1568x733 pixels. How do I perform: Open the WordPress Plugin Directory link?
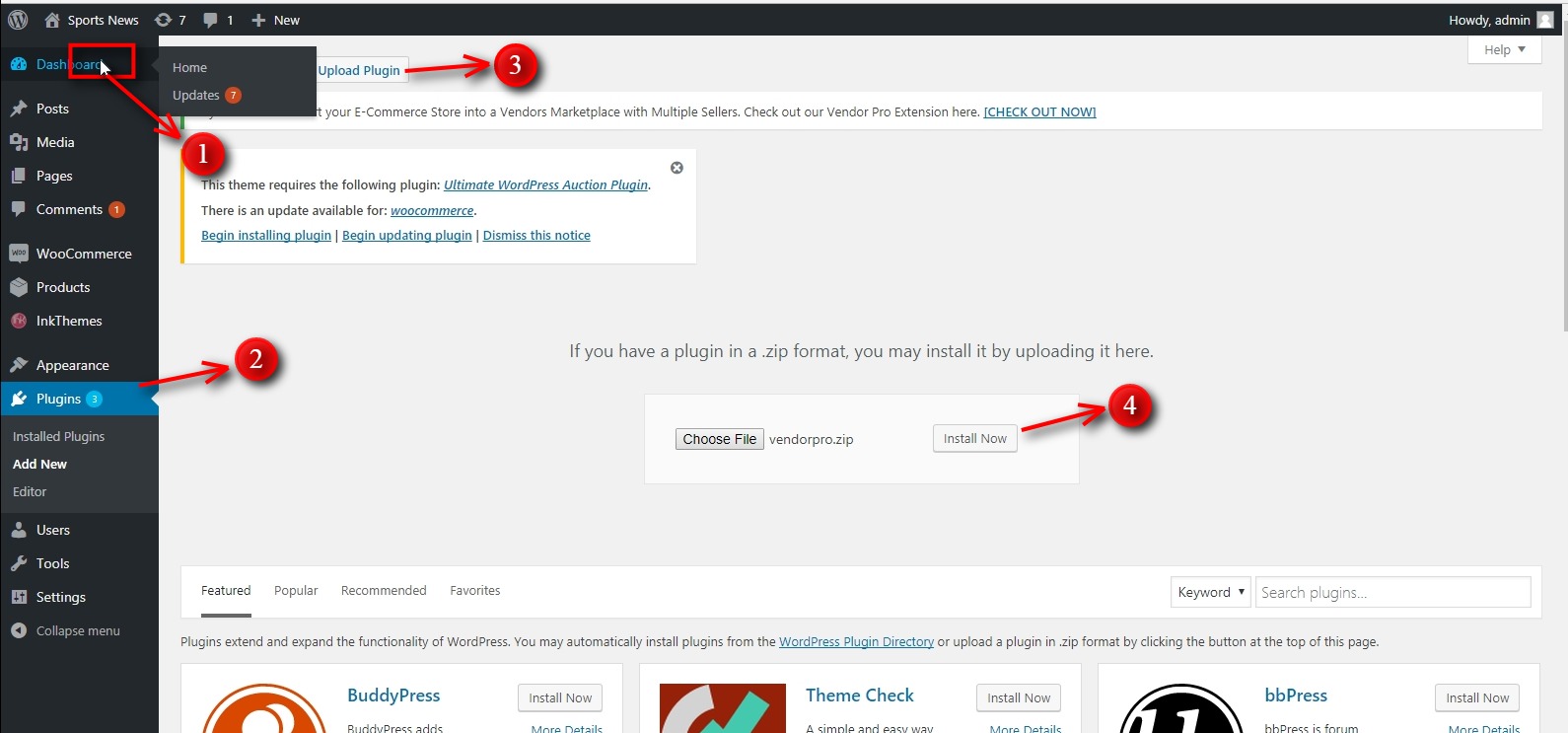click(856, 641)
